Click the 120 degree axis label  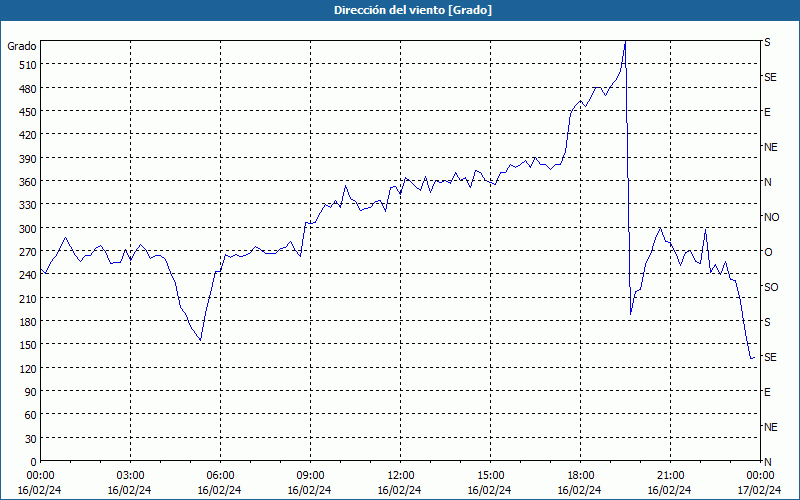click(28, 368)
